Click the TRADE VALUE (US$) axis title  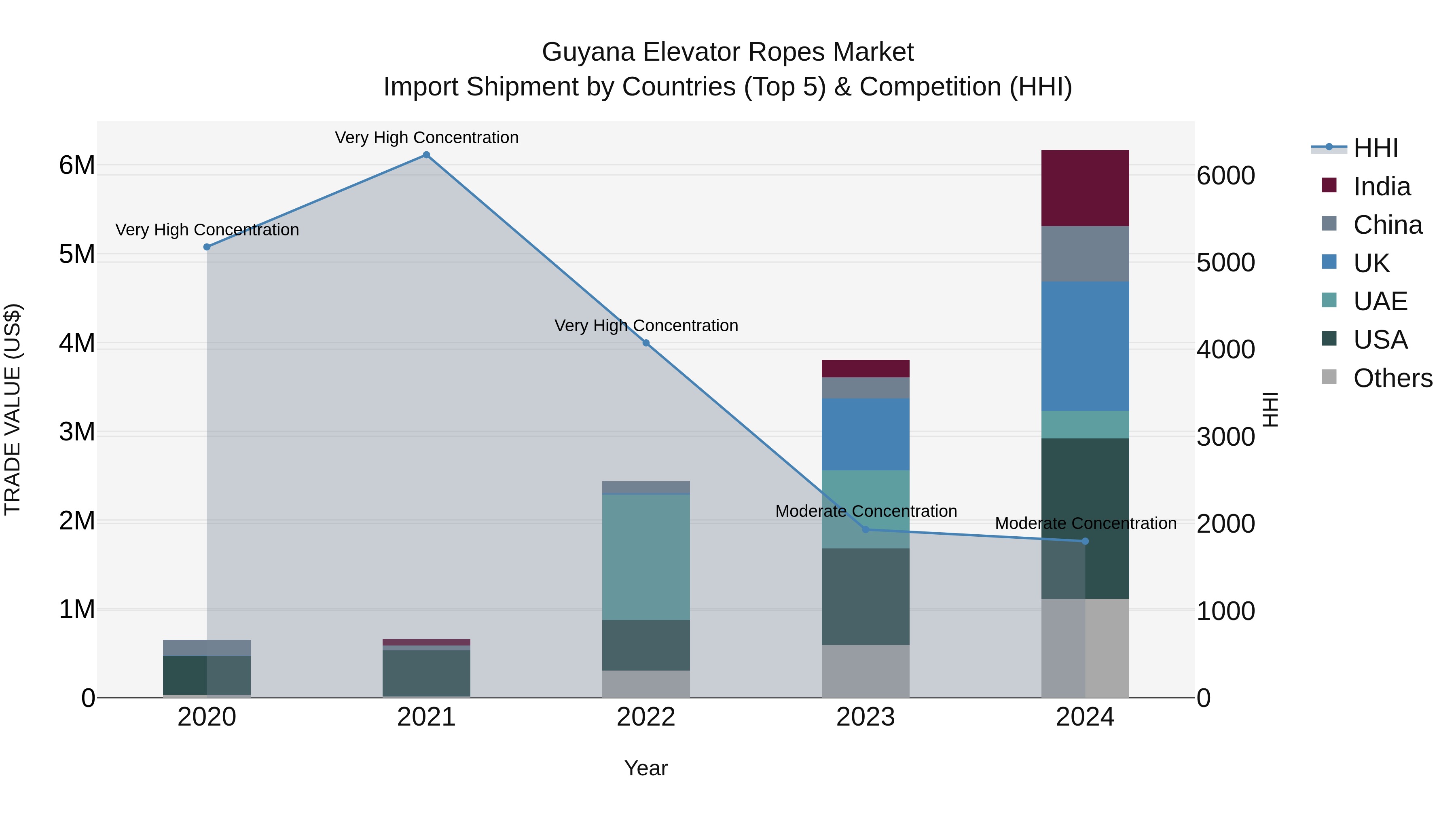coord(13,409)
